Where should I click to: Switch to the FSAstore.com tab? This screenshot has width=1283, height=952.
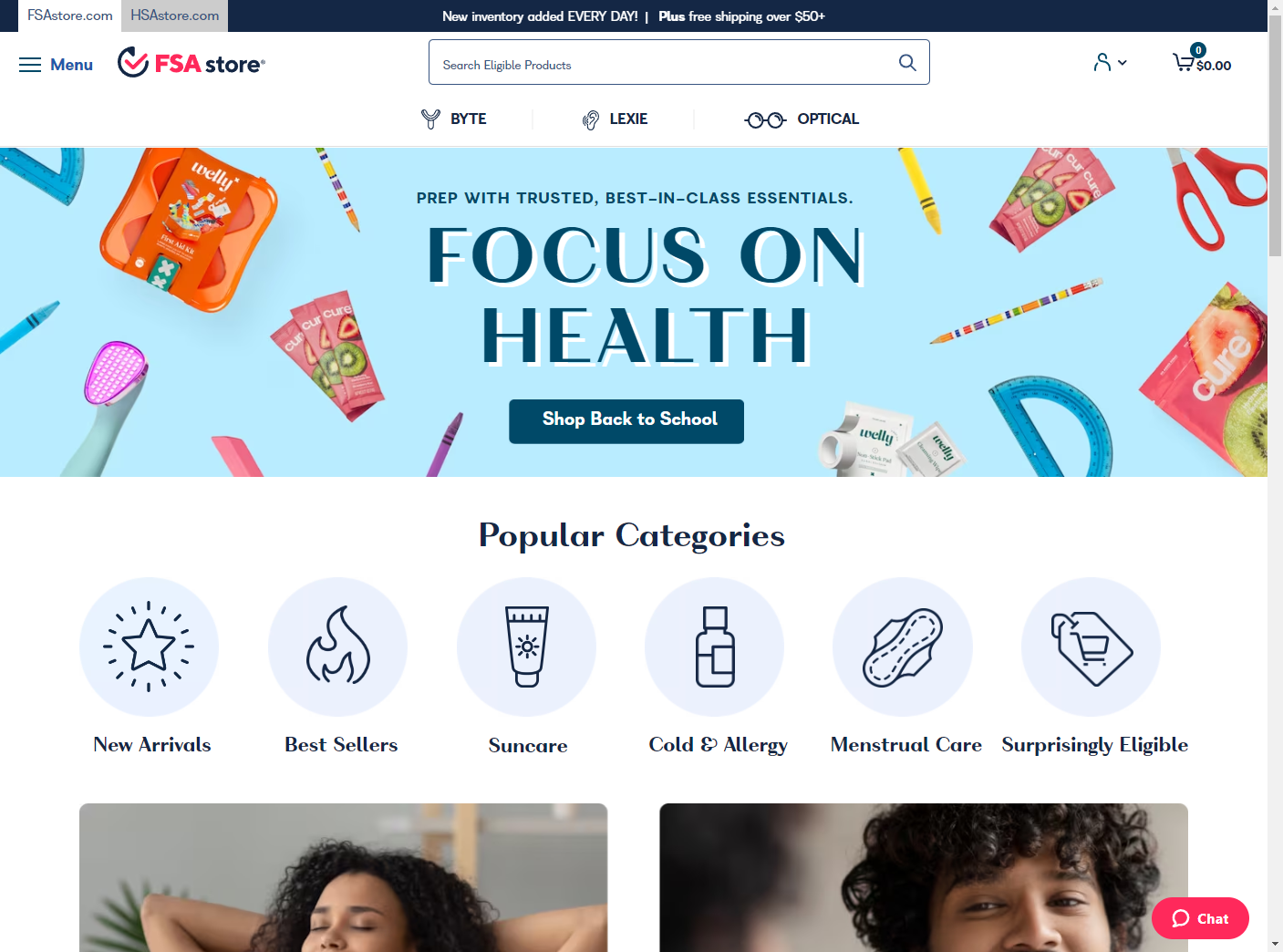tap(70, 16)
